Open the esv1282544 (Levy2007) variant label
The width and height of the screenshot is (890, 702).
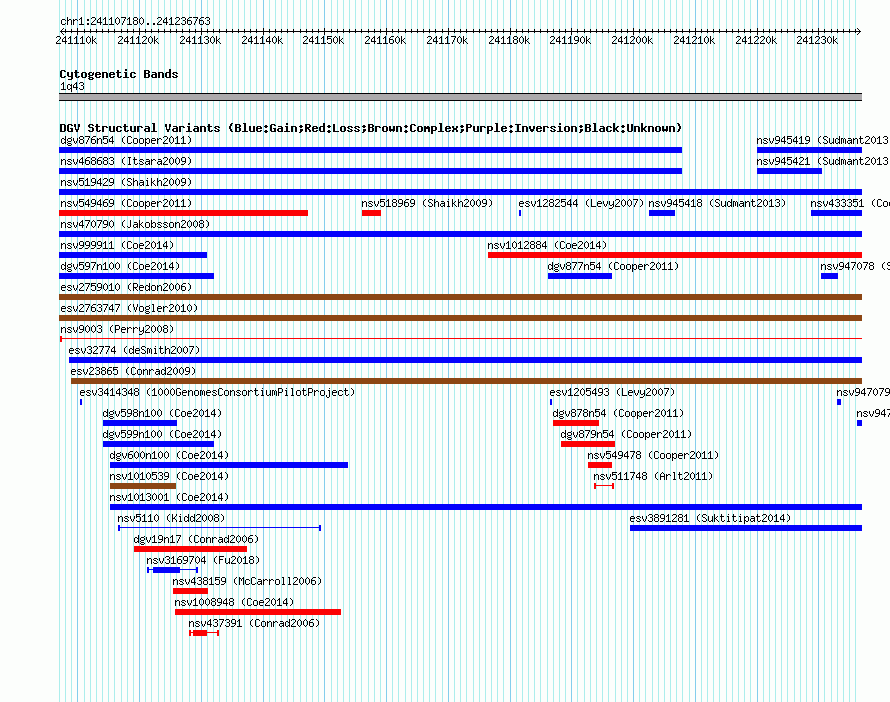click(581, 203)
